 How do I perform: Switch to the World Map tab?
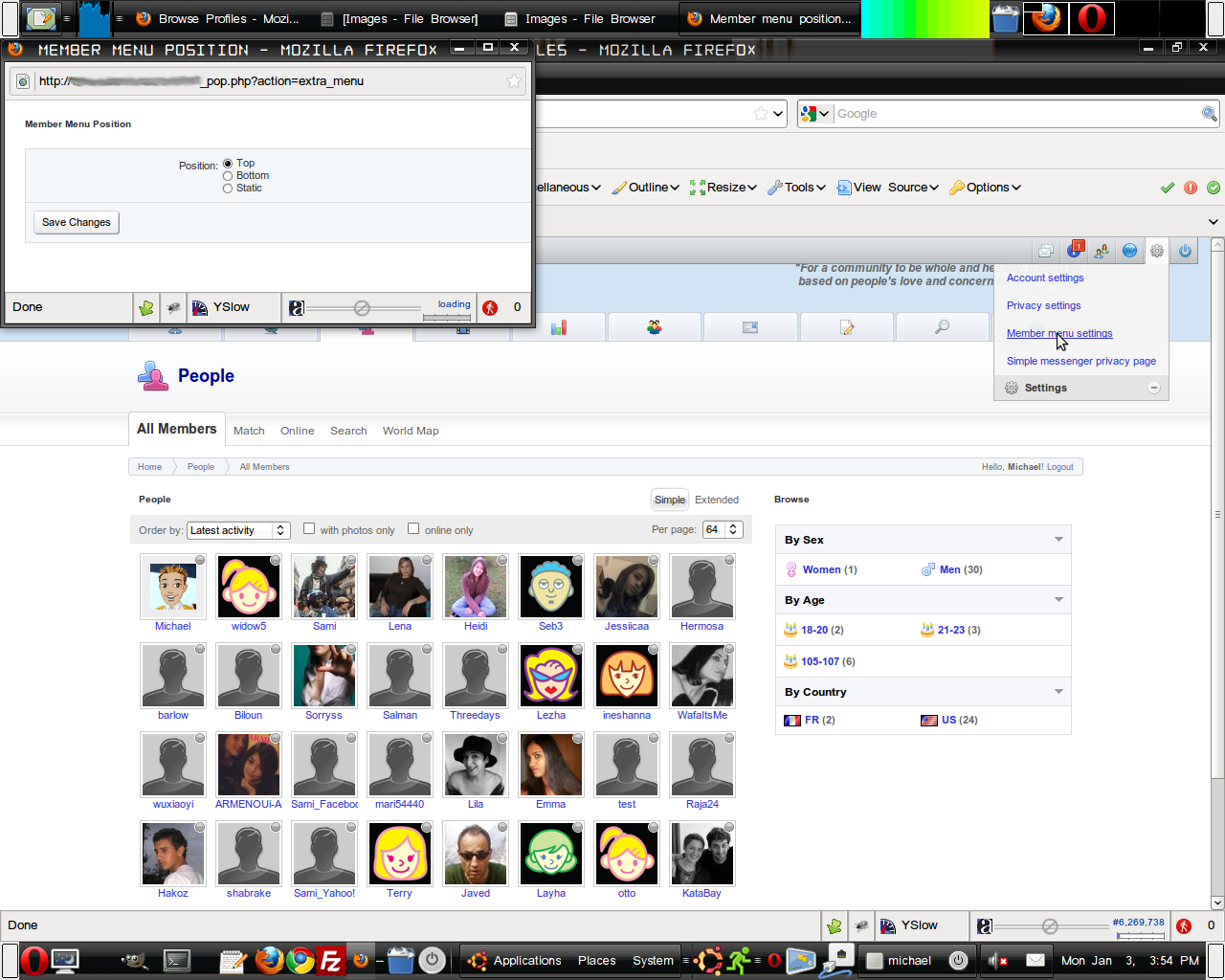(x=411, y=431)
